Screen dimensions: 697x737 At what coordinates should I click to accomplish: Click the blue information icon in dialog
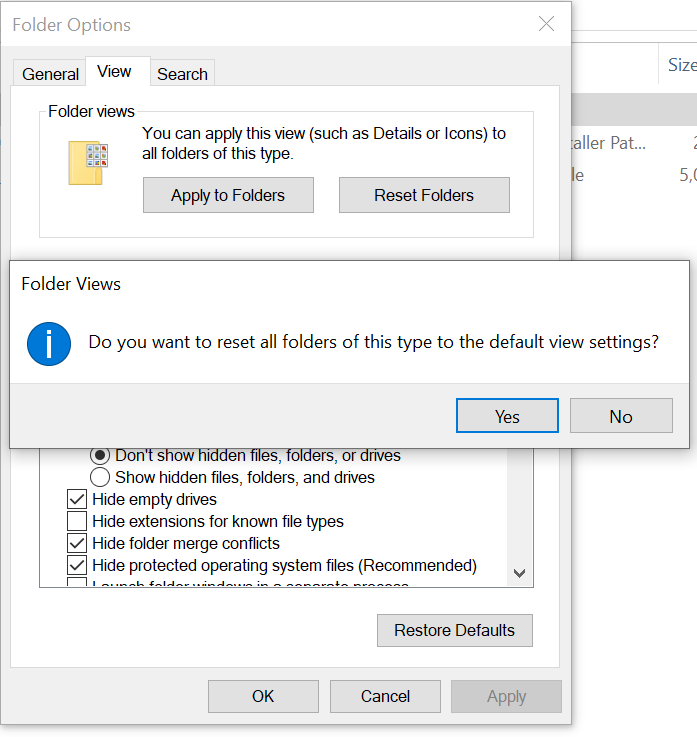pos(49,342)
